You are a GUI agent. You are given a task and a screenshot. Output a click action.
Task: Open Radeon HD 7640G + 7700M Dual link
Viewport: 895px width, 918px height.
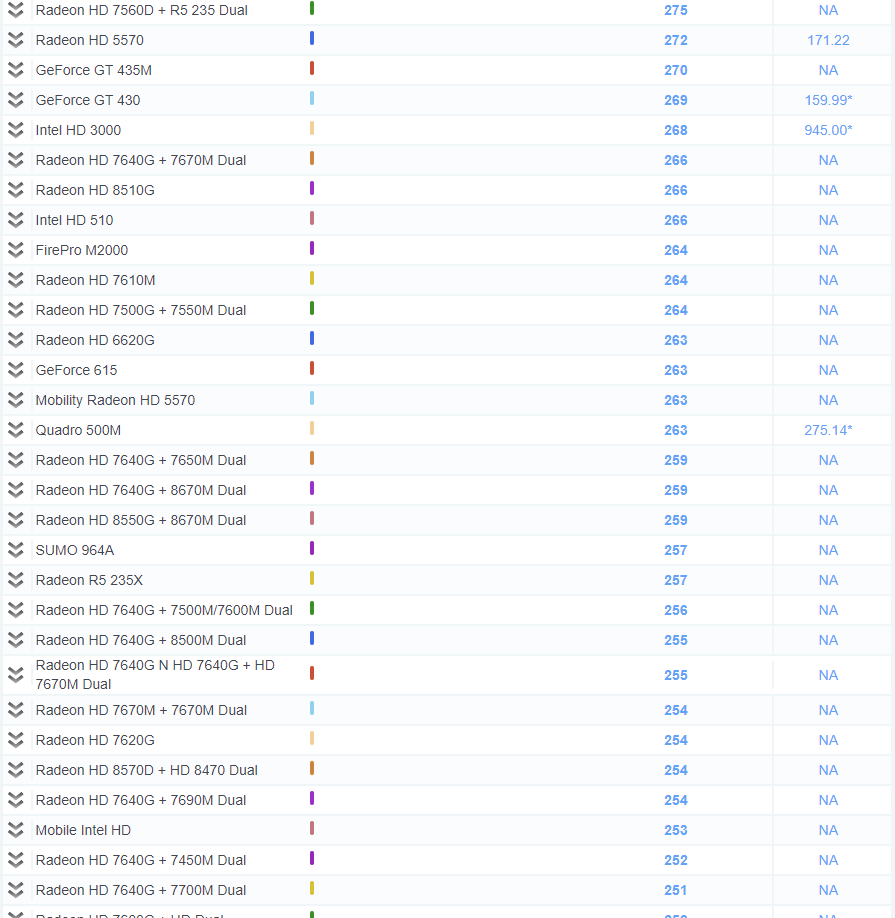coord(141,890)
